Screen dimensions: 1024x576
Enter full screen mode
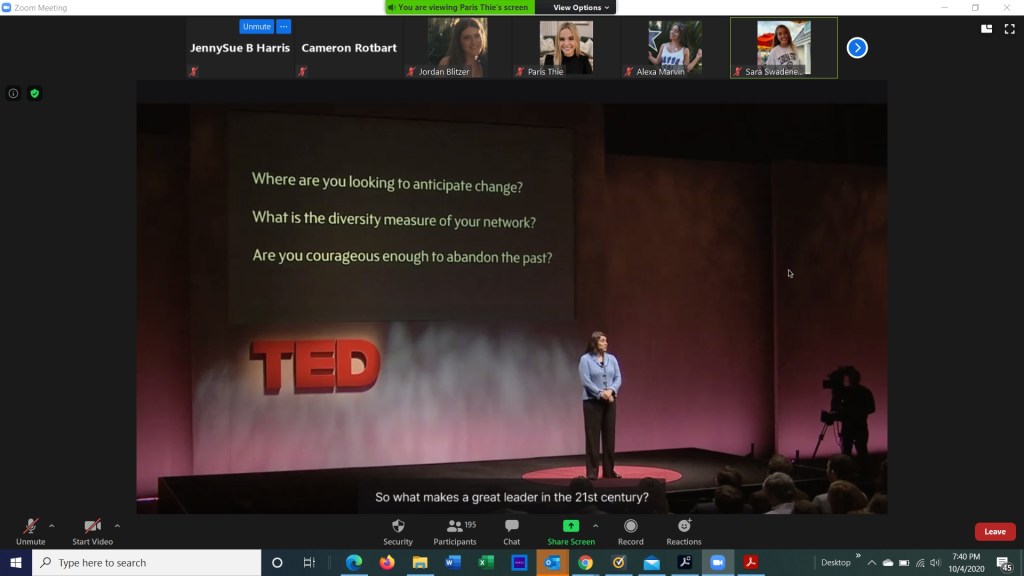pos(1007,29)
